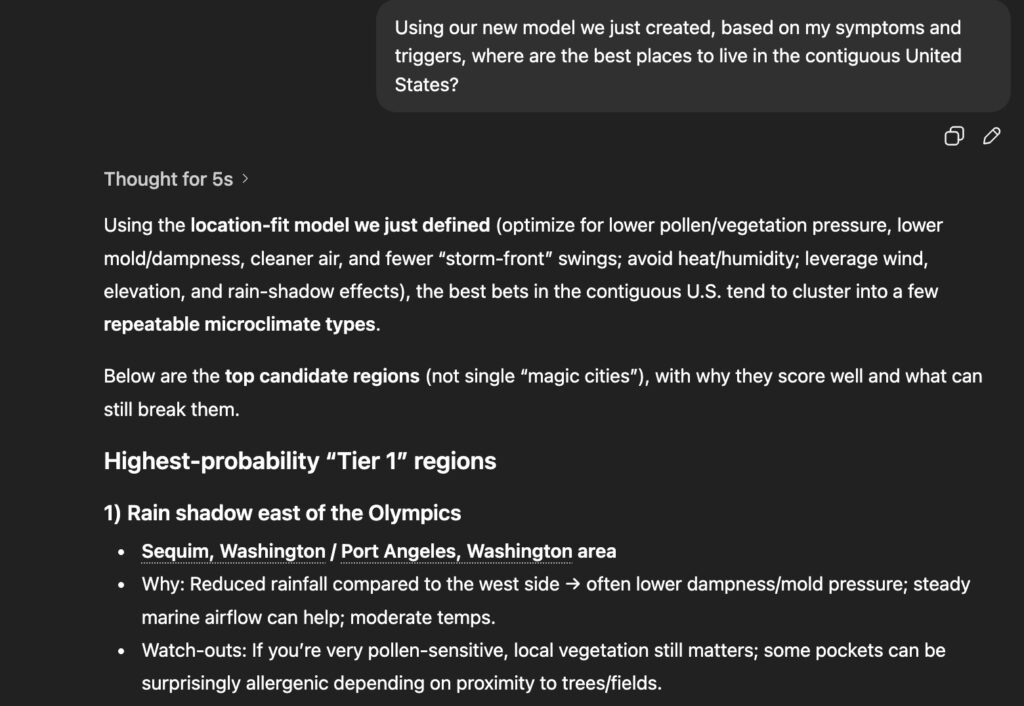
Task: Click the user message bubble about best places
Action: point(692,56)
